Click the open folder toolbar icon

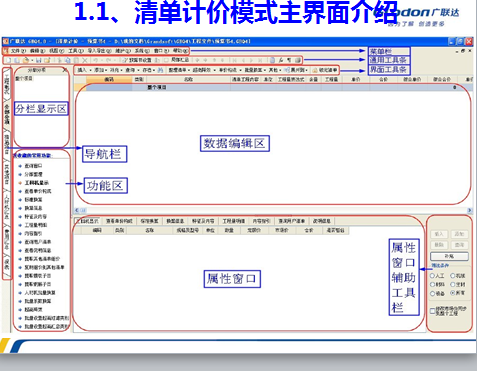(x=25, y=60)
